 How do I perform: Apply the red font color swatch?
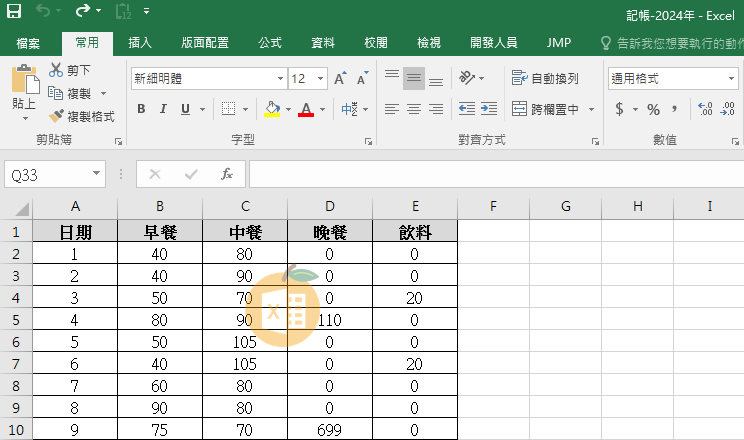pos(306,109)
